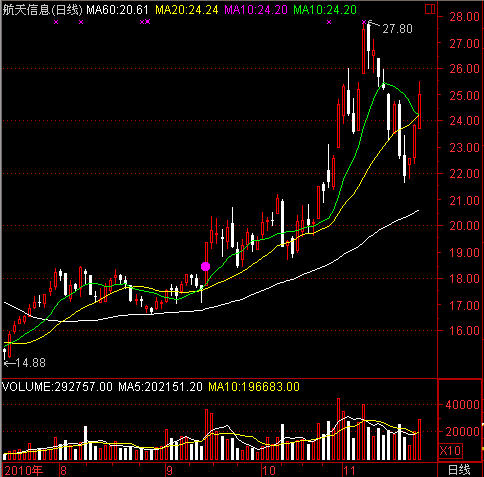This screenshot has width=484, height=477.
Task: Jump to month 9 on the time axis
Action: tap(169, 470)
